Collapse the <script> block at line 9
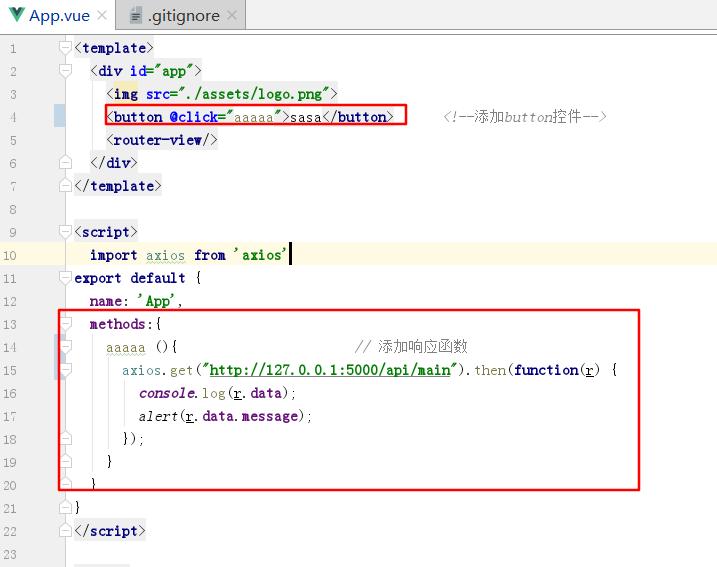Image resolution: width=717 pixels, height=567 pixels. click(66, 232)
